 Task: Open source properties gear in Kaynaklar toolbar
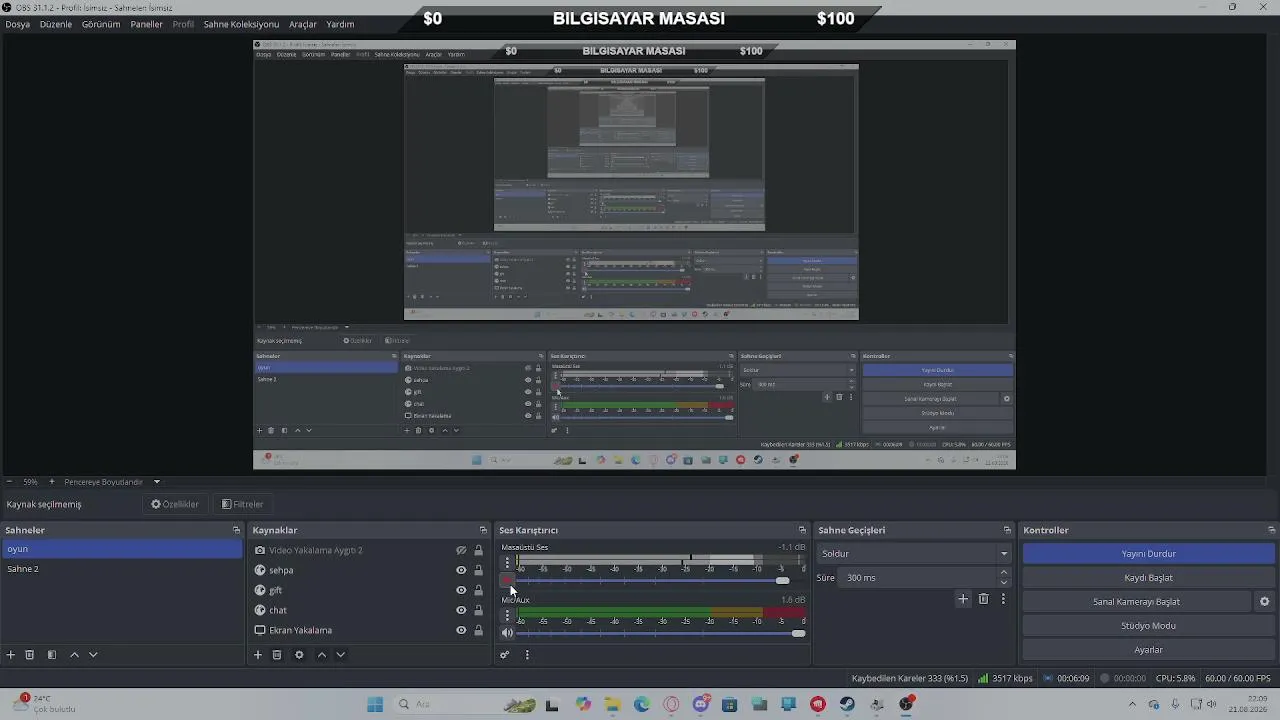tap(299, 655)
